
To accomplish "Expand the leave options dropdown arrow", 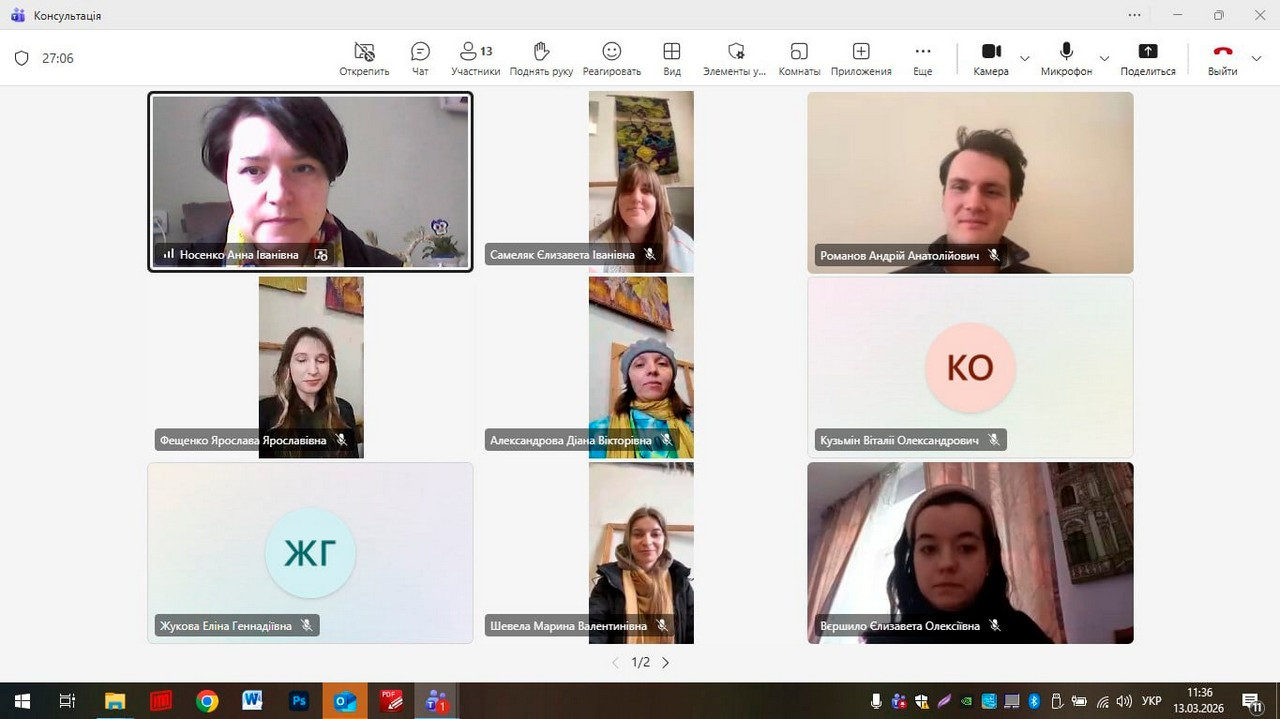I will point(1257,58).
